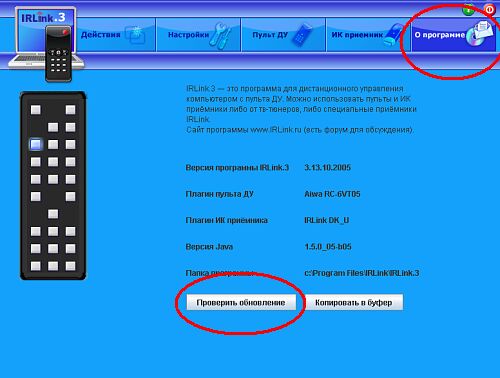The height and width of the screenshot is (378, 500).
Task: Click the bottom-left button on the remote diagram
Action: [36, 266]
